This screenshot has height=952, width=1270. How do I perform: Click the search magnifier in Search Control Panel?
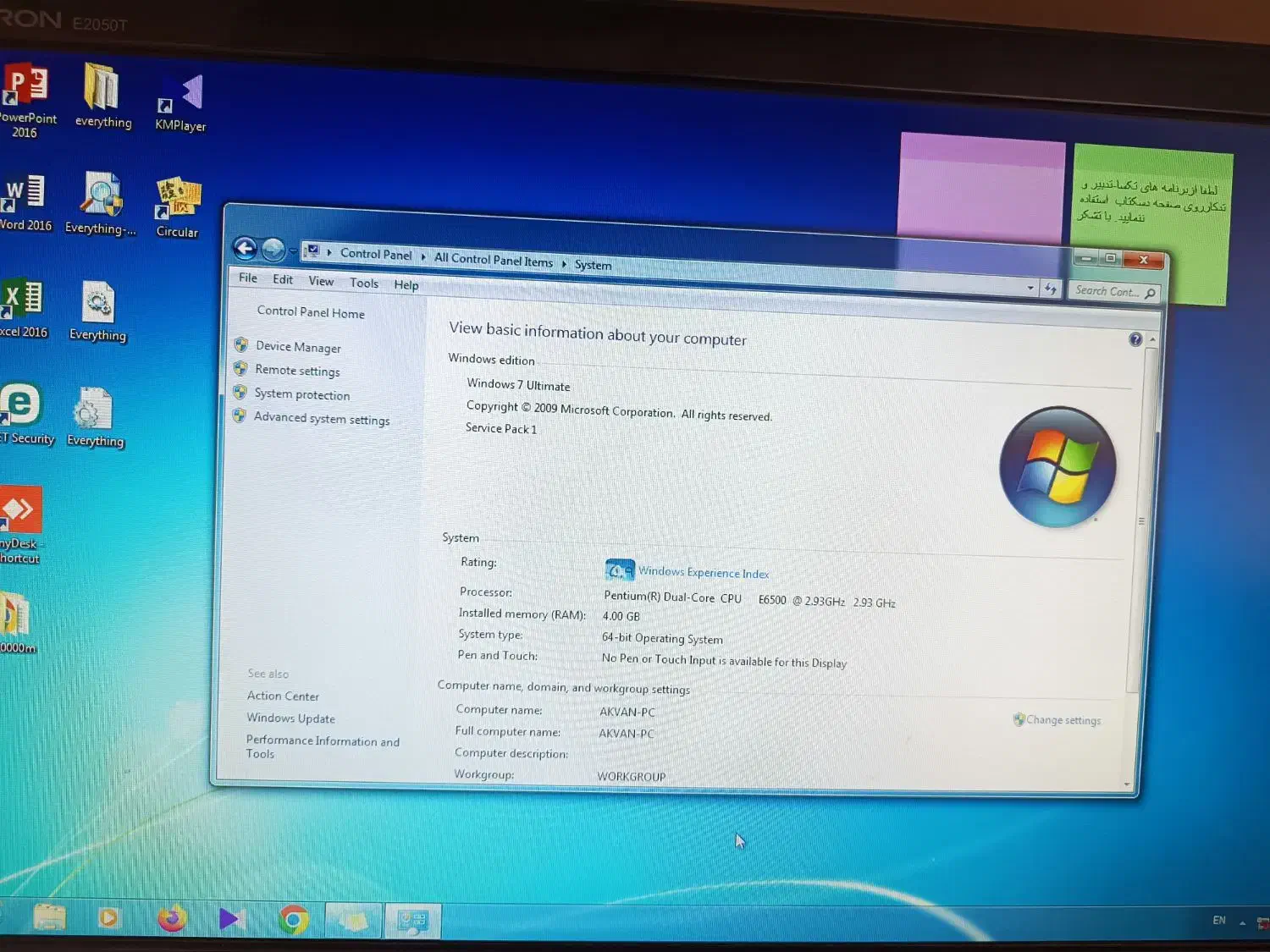[1150, 294]
